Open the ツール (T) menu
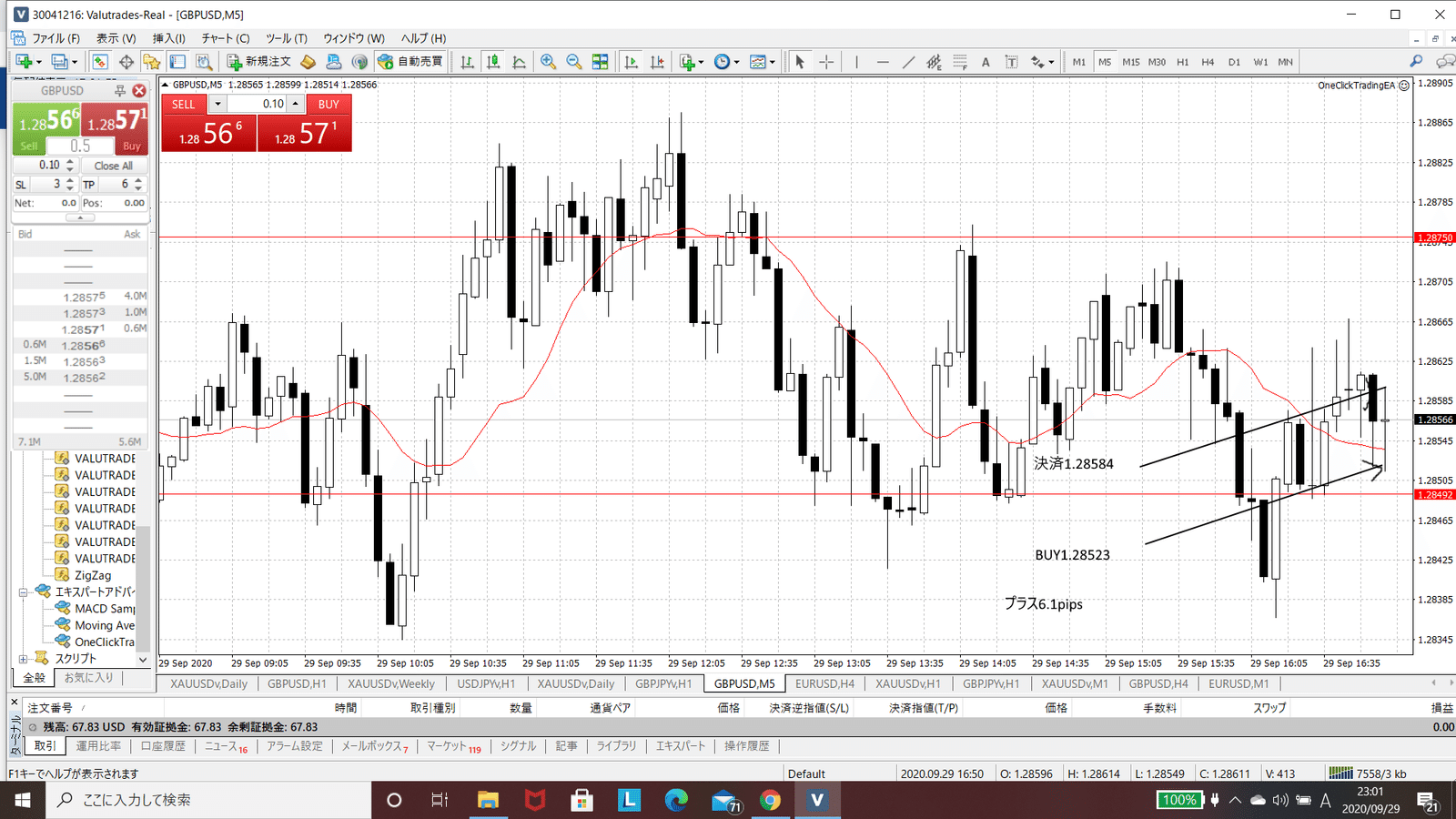The image size is (1456, 819). click(287, 38)
